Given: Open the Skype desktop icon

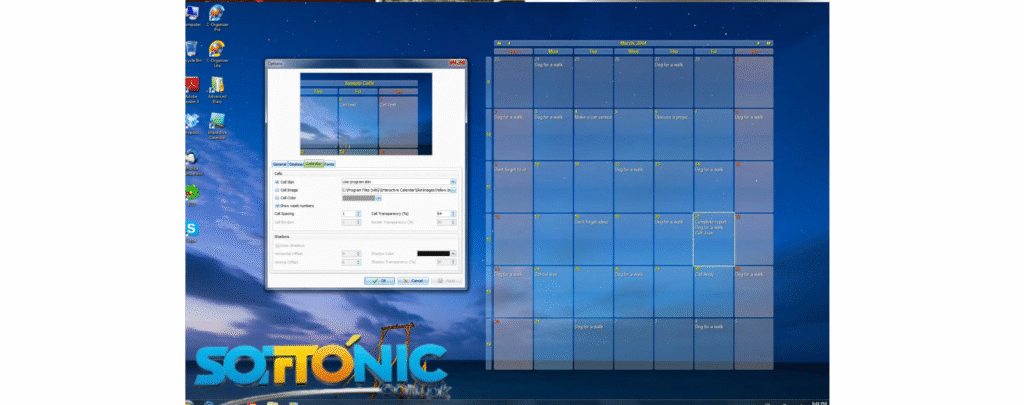Looking at the screenshot, I should [x=192, y=232].
